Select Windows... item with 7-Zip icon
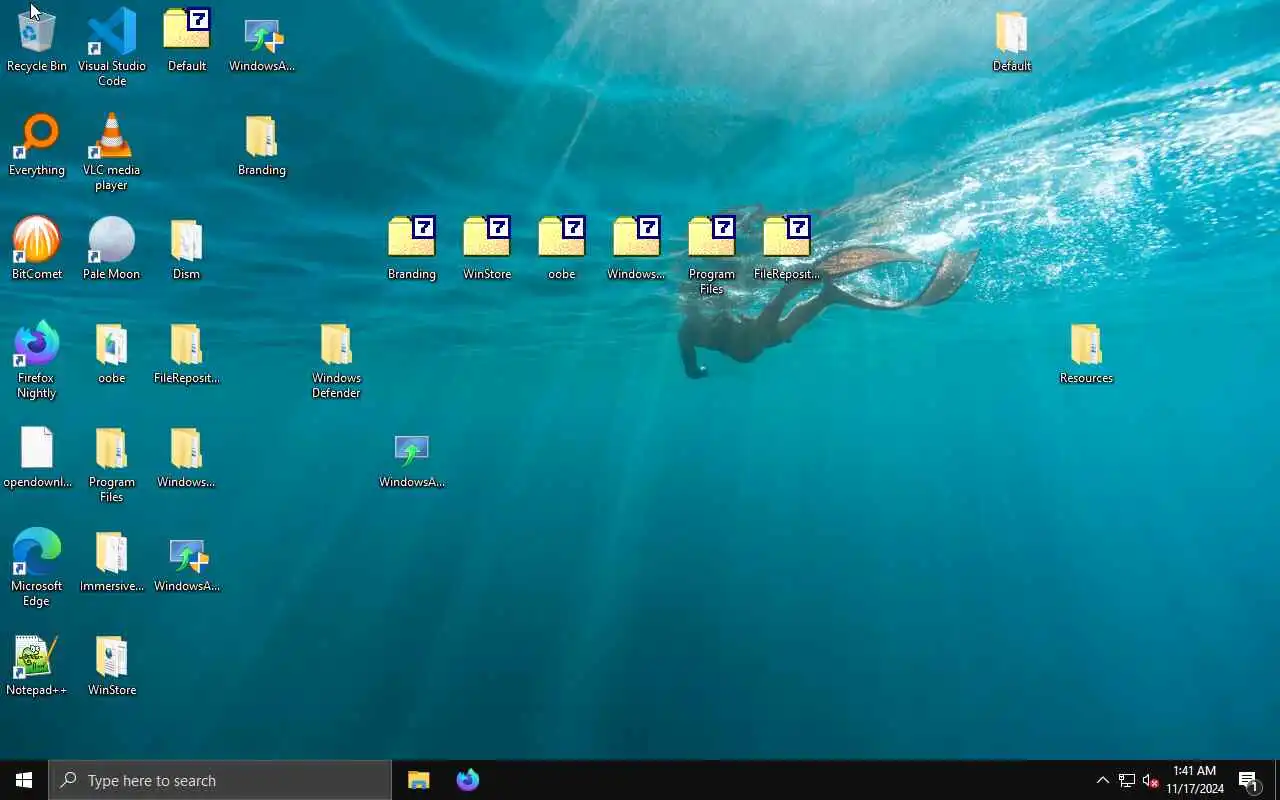1280x800 pixels. point(637,248)
